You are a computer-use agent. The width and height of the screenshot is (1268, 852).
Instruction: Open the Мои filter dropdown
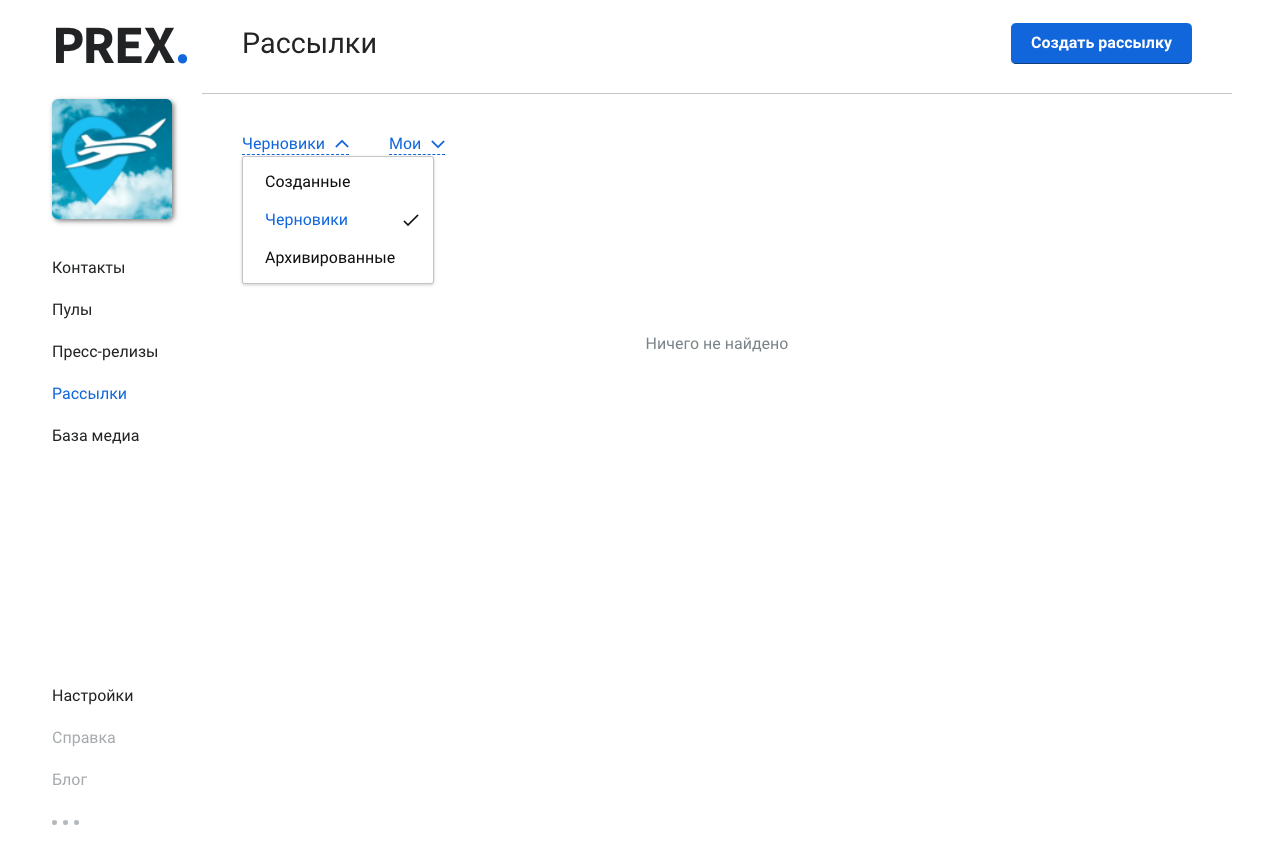(x=406, y=144)
